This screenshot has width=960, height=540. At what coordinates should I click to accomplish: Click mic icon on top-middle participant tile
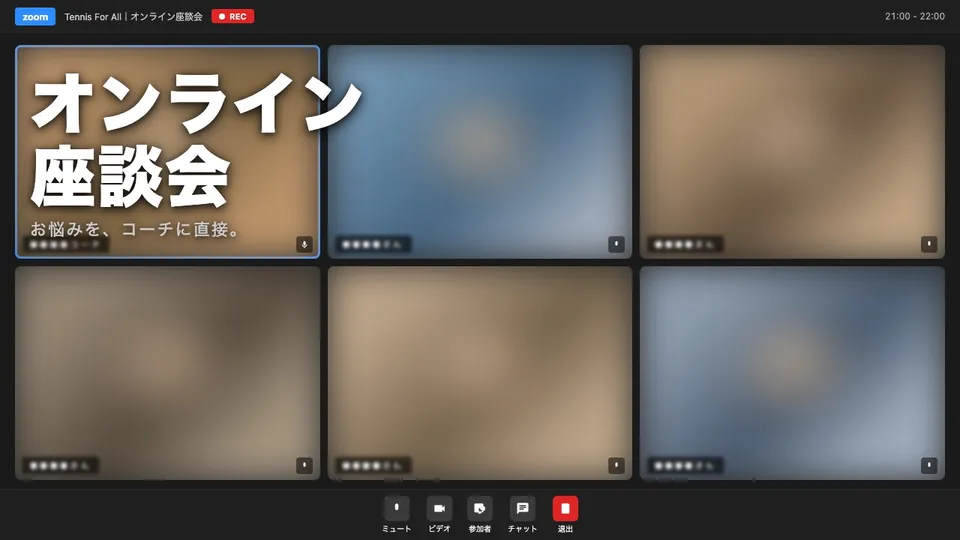pos(616,244)
